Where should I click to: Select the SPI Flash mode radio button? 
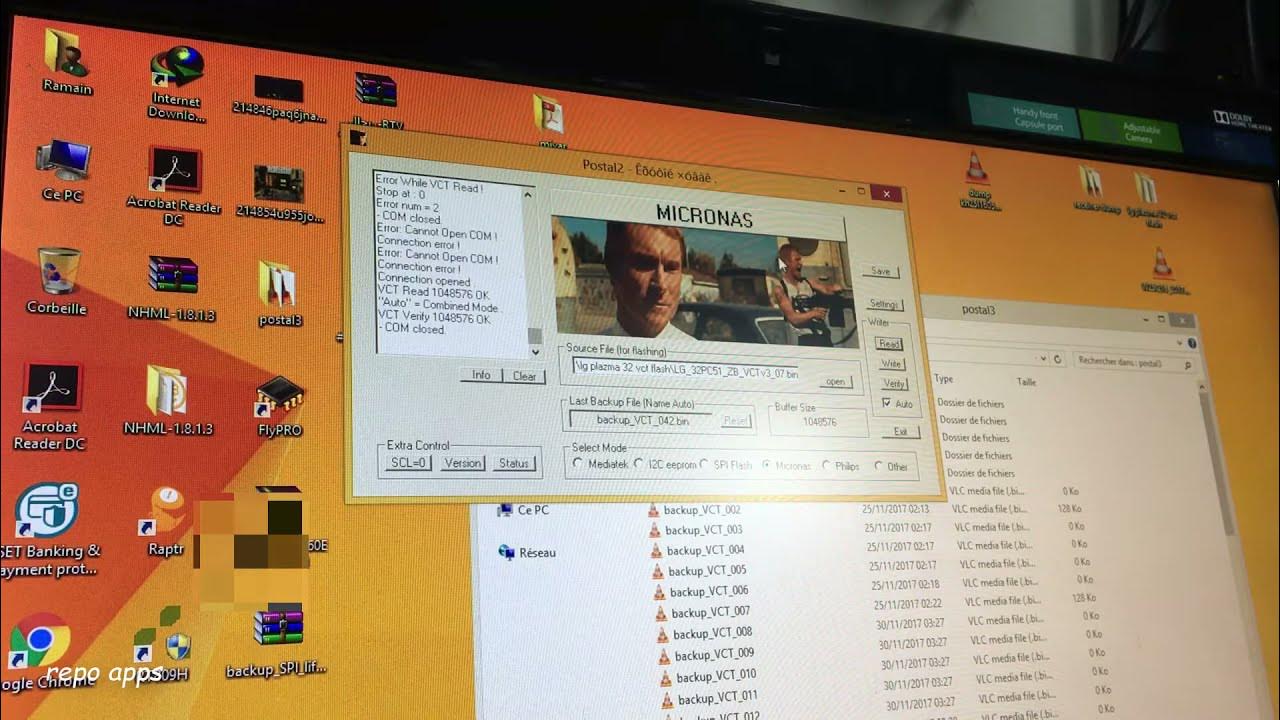point(704,465)
